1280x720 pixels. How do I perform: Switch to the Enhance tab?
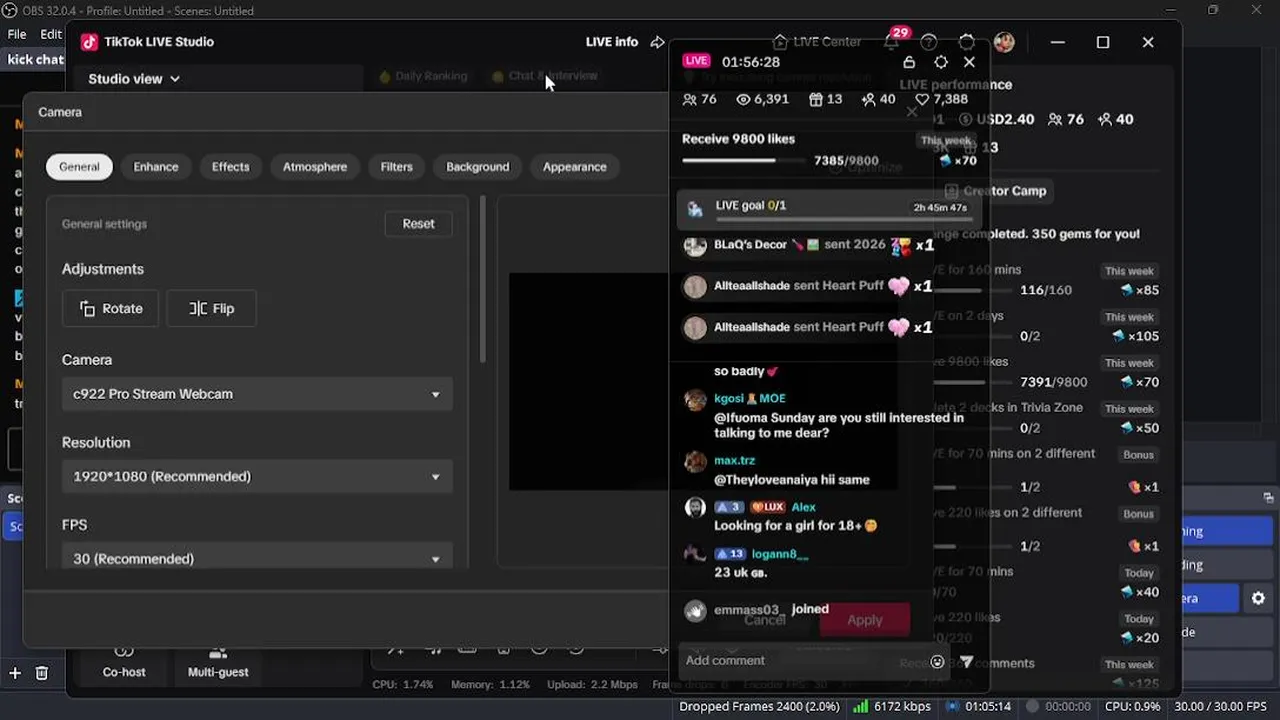pyautogui.click(x=156, y=167)
